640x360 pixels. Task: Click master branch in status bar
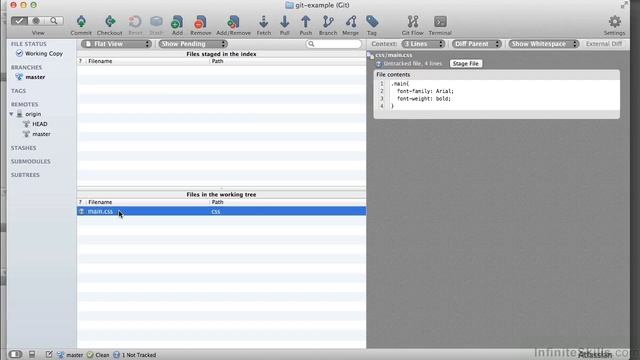tap(70, 355)
